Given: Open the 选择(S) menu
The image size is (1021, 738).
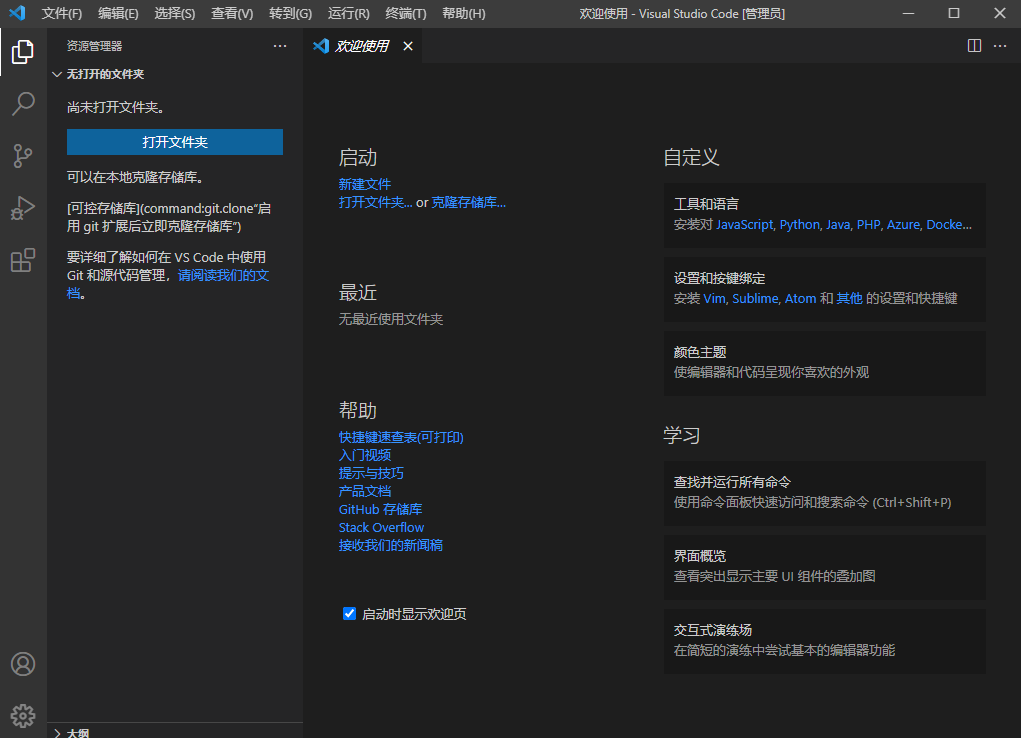Looking at the screenshot, I should (175, 13).
